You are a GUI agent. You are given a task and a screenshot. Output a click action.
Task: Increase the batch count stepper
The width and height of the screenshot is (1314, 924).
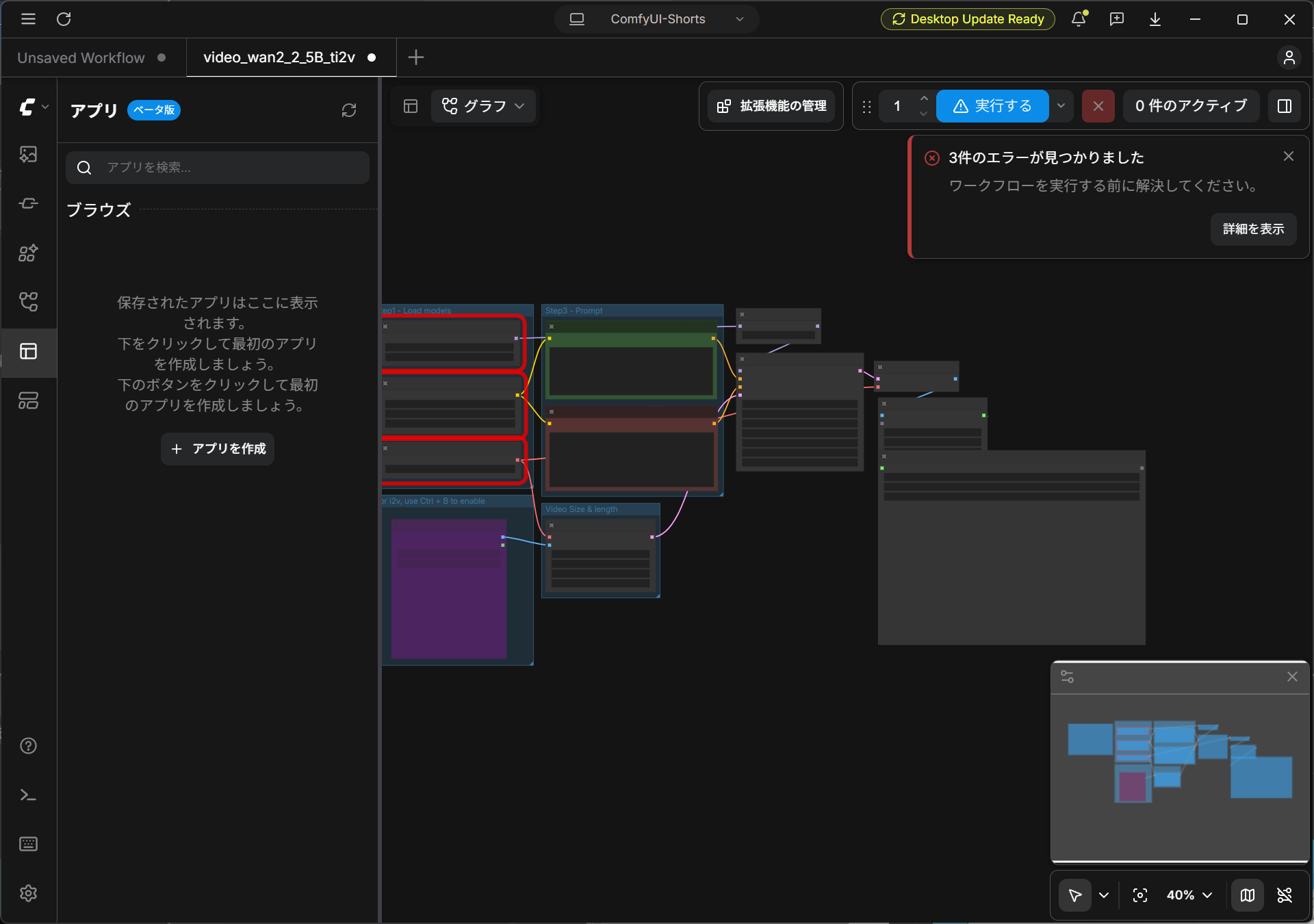pyautogui.click(x=924, y=99)
